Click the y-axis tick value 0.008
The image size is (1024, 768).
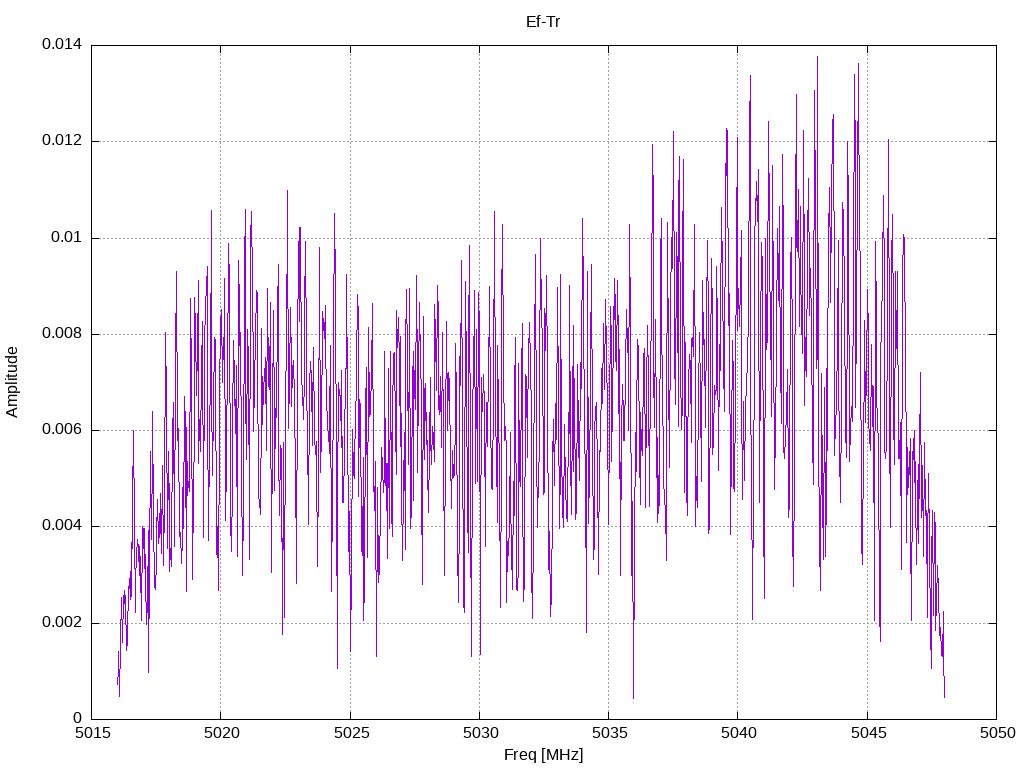62,334
